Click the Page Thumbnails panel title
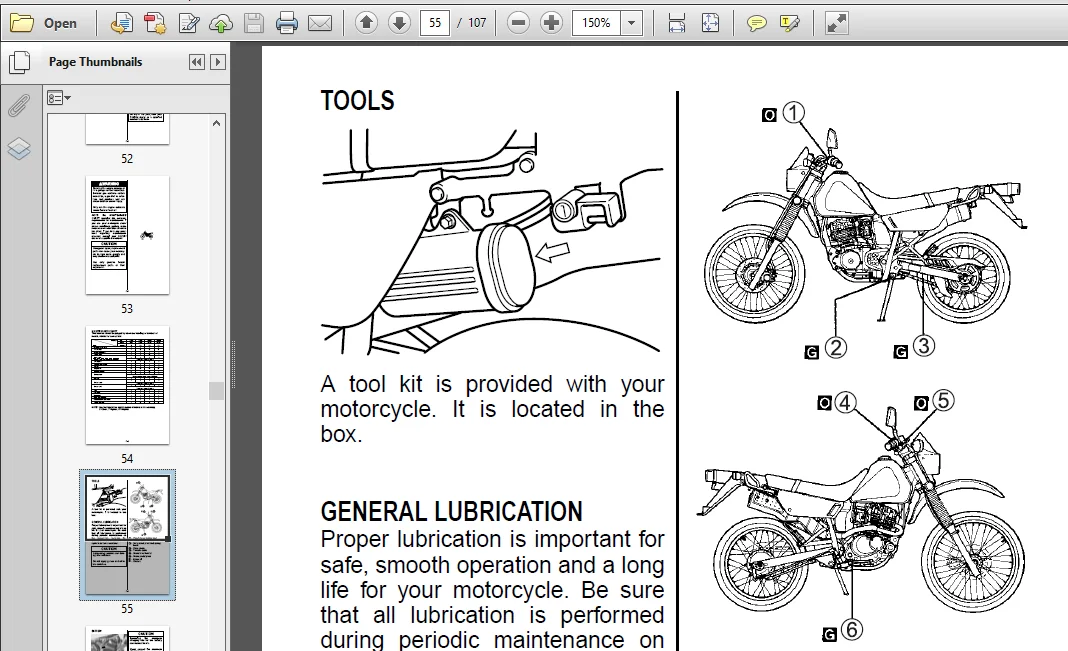1068x651 pixels. 95,62
